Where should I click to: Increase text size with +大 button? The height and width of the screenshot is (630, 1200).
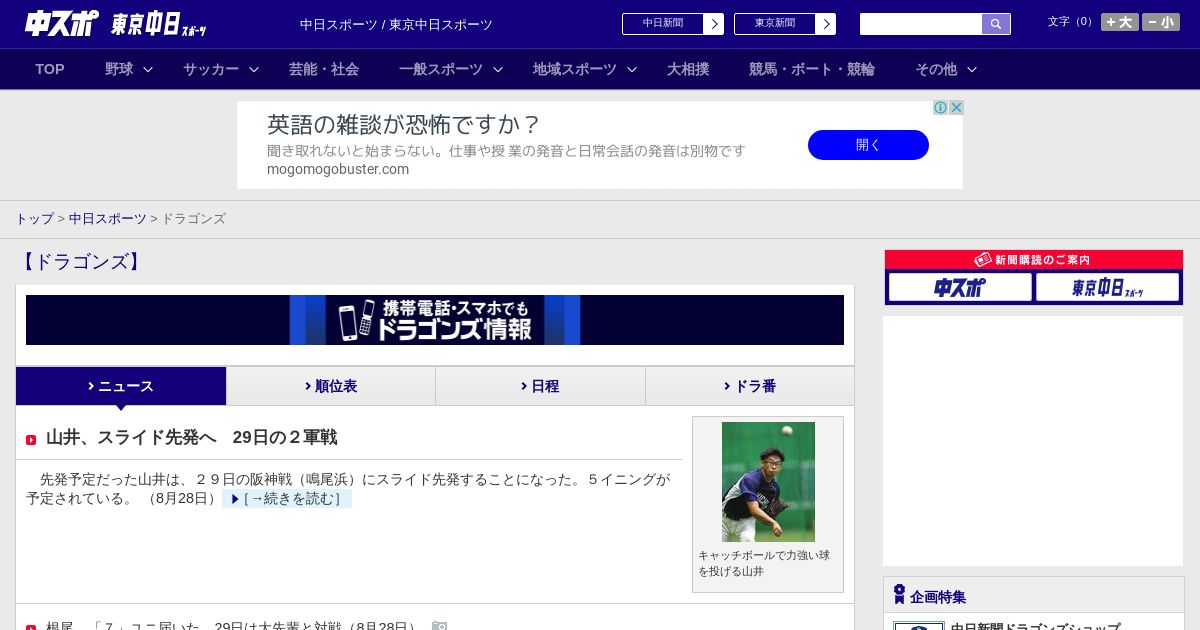pyautogui.click(x=1120, y=22)
